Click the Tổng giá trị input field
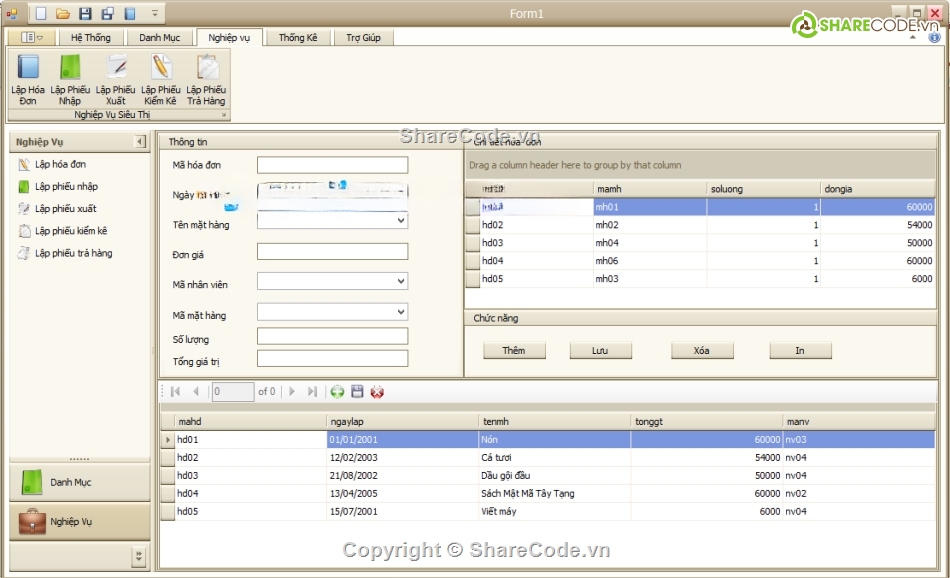The width and height of the screenshot is (950, 578). pos(332,359)
